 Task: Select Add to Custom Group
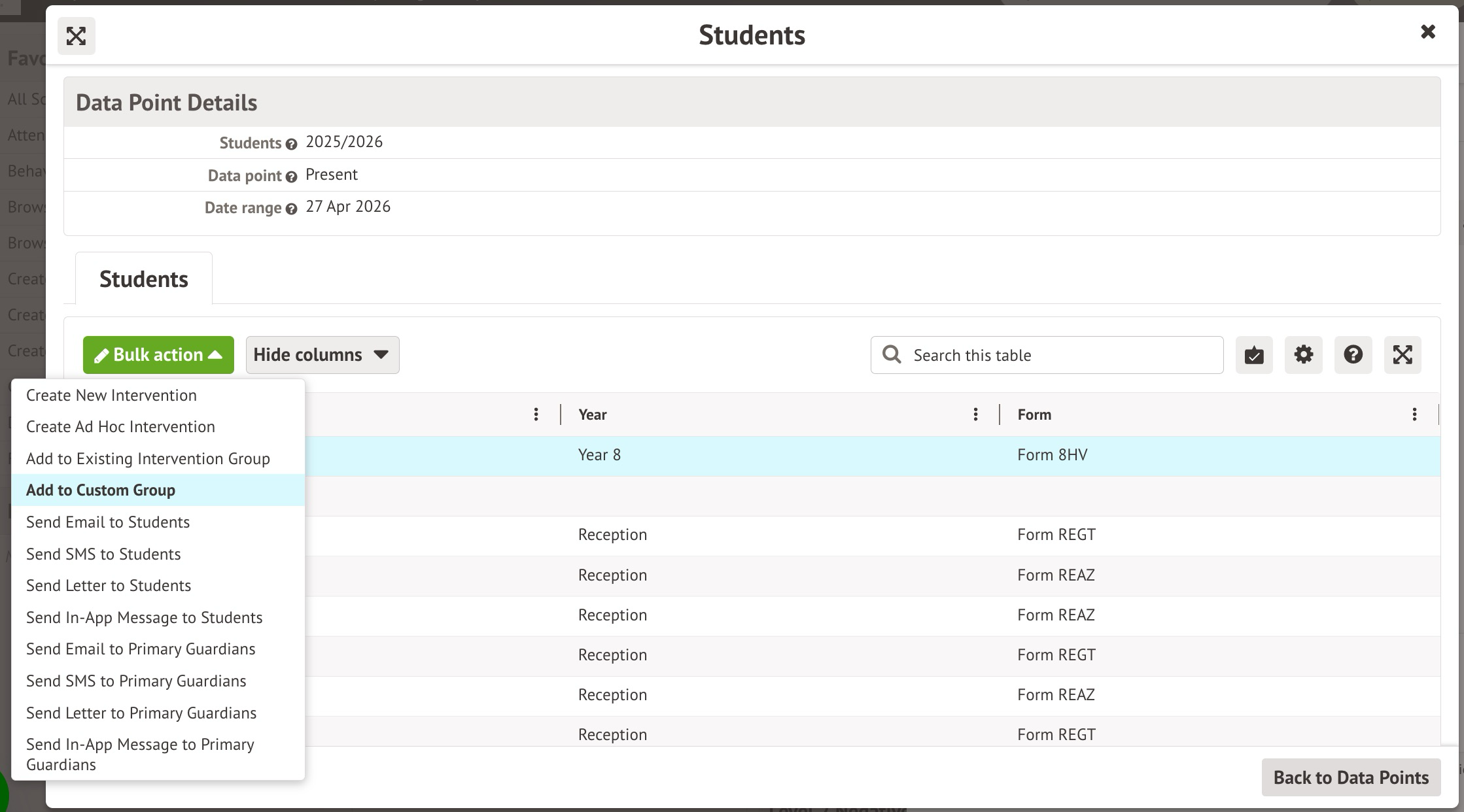pyautogui.click(x=101, y=490)
